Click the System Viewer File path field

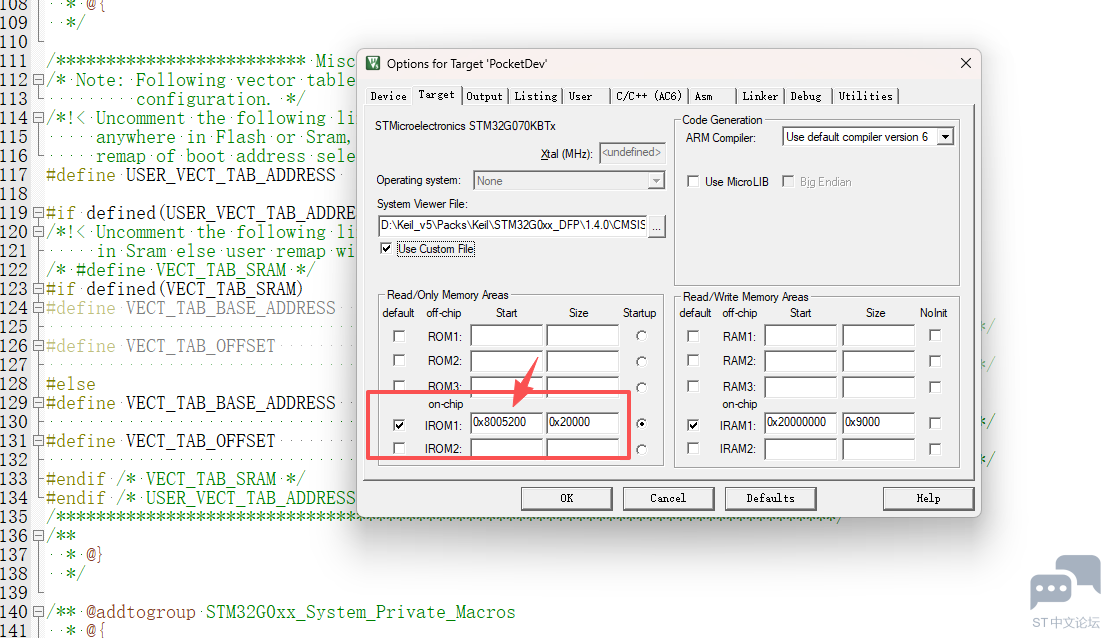513,226
